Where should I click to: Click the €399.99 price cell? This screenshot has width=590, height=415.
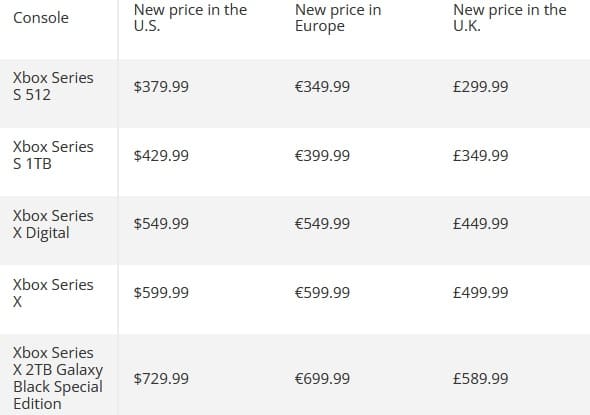(322, 155)
